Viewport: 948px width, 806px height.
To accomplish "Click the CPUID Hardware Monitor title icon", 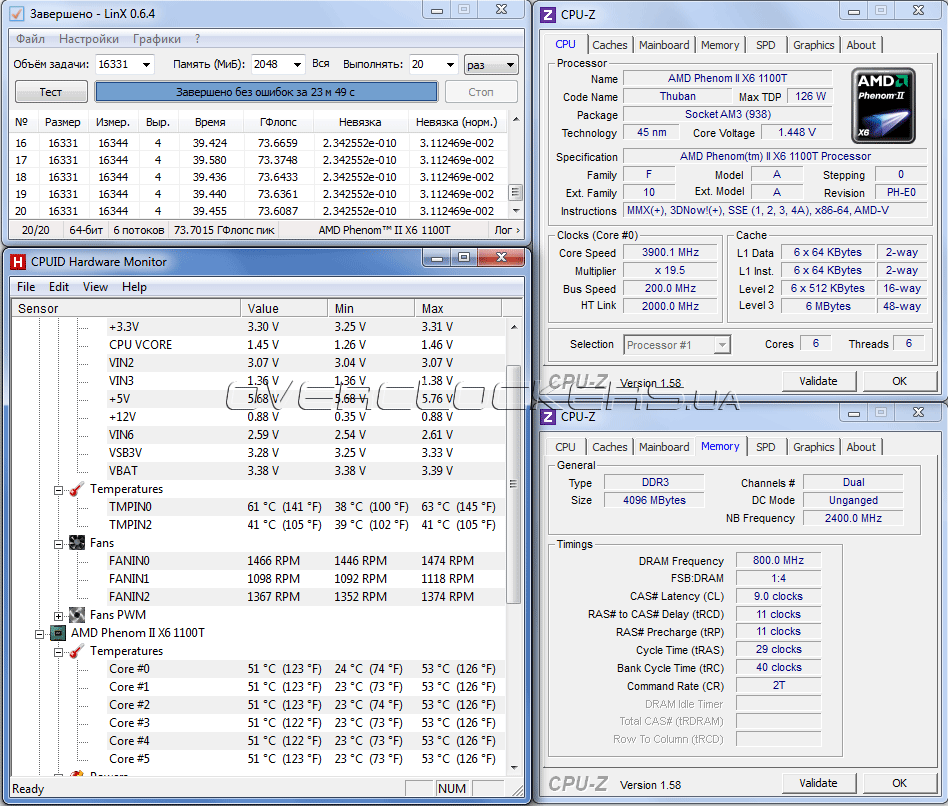I will 17,262.
